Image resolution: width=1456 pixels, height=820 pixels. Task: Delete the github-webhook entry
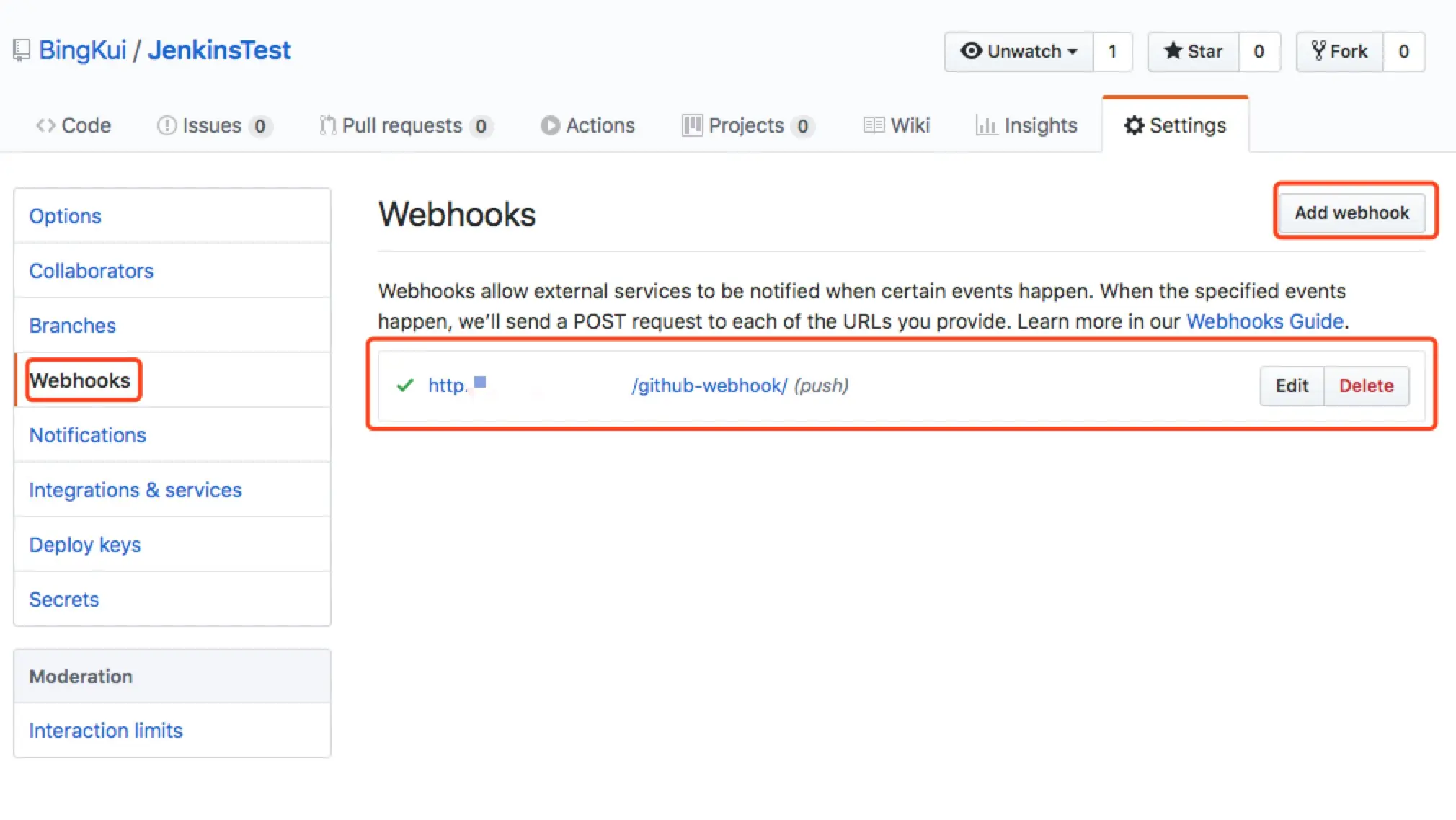pos(1366,386)
